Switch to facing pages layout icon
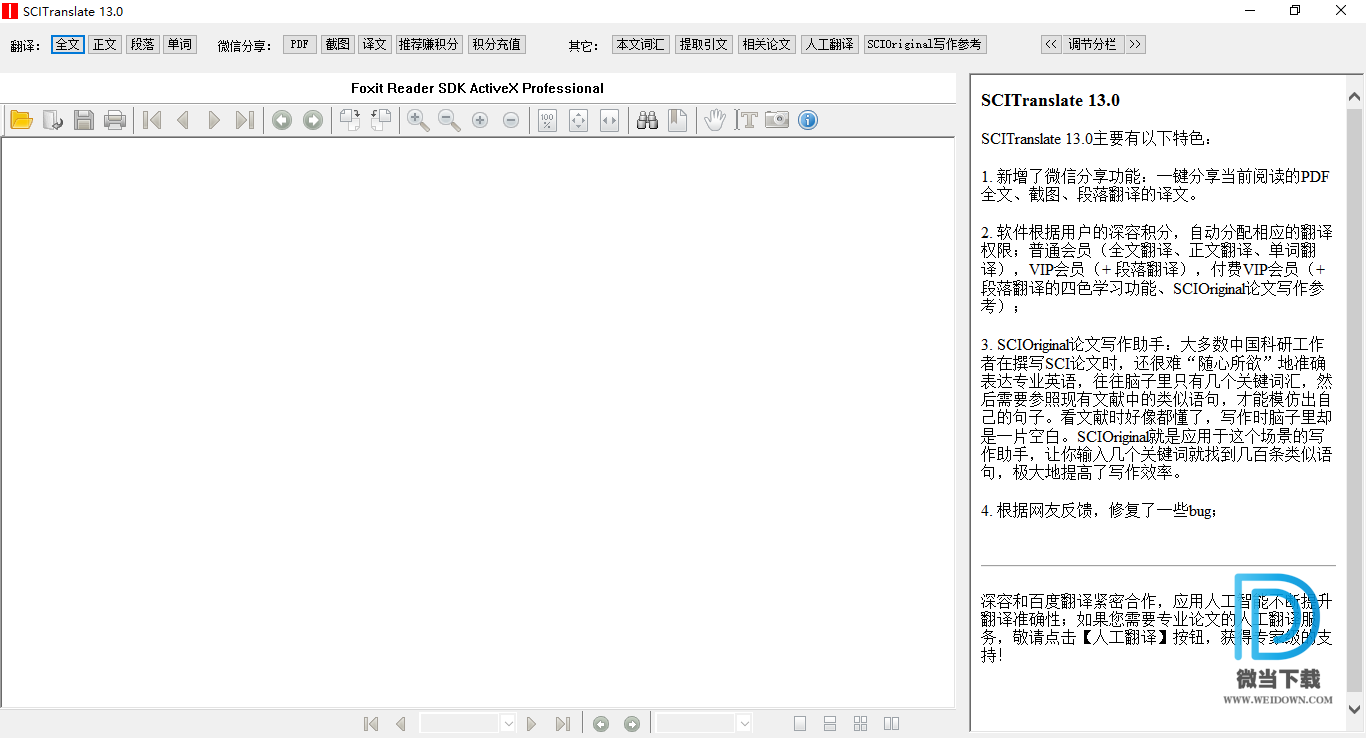Image resolution: width=1366 pixels, height=738 pixels. tap(892, 723)
